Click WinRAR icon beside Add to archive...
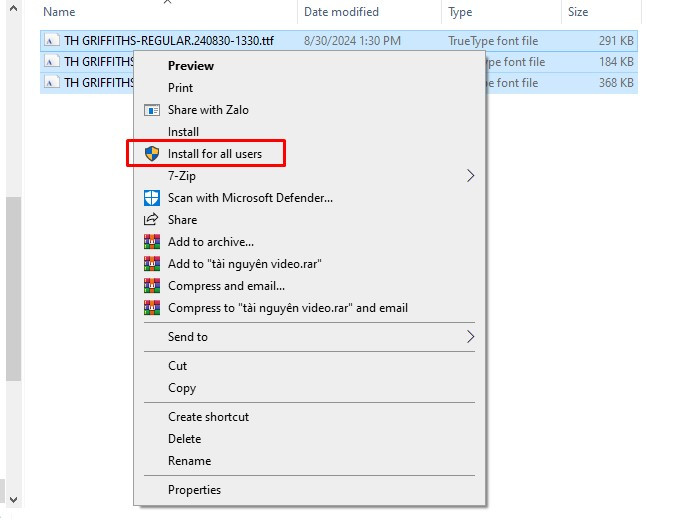The image size is (678, 520). pyautogui.click(x=152, y=242)
